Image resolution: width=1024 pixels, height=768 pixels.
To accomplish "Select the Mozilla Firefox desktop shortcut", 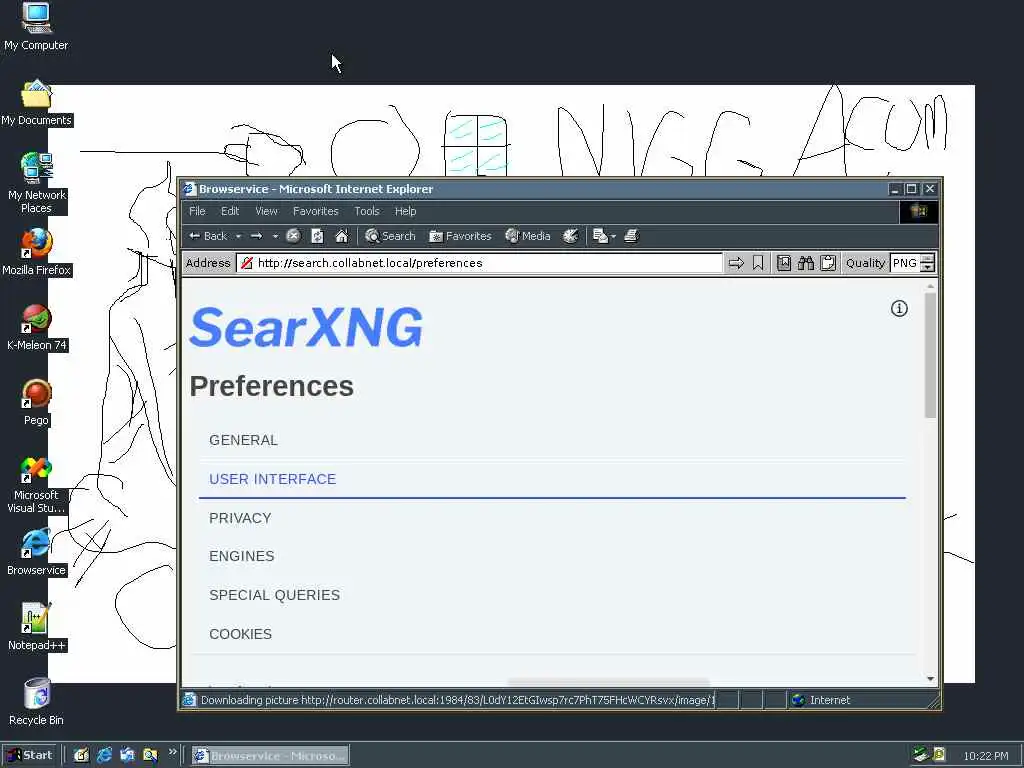I will (36, 253).
